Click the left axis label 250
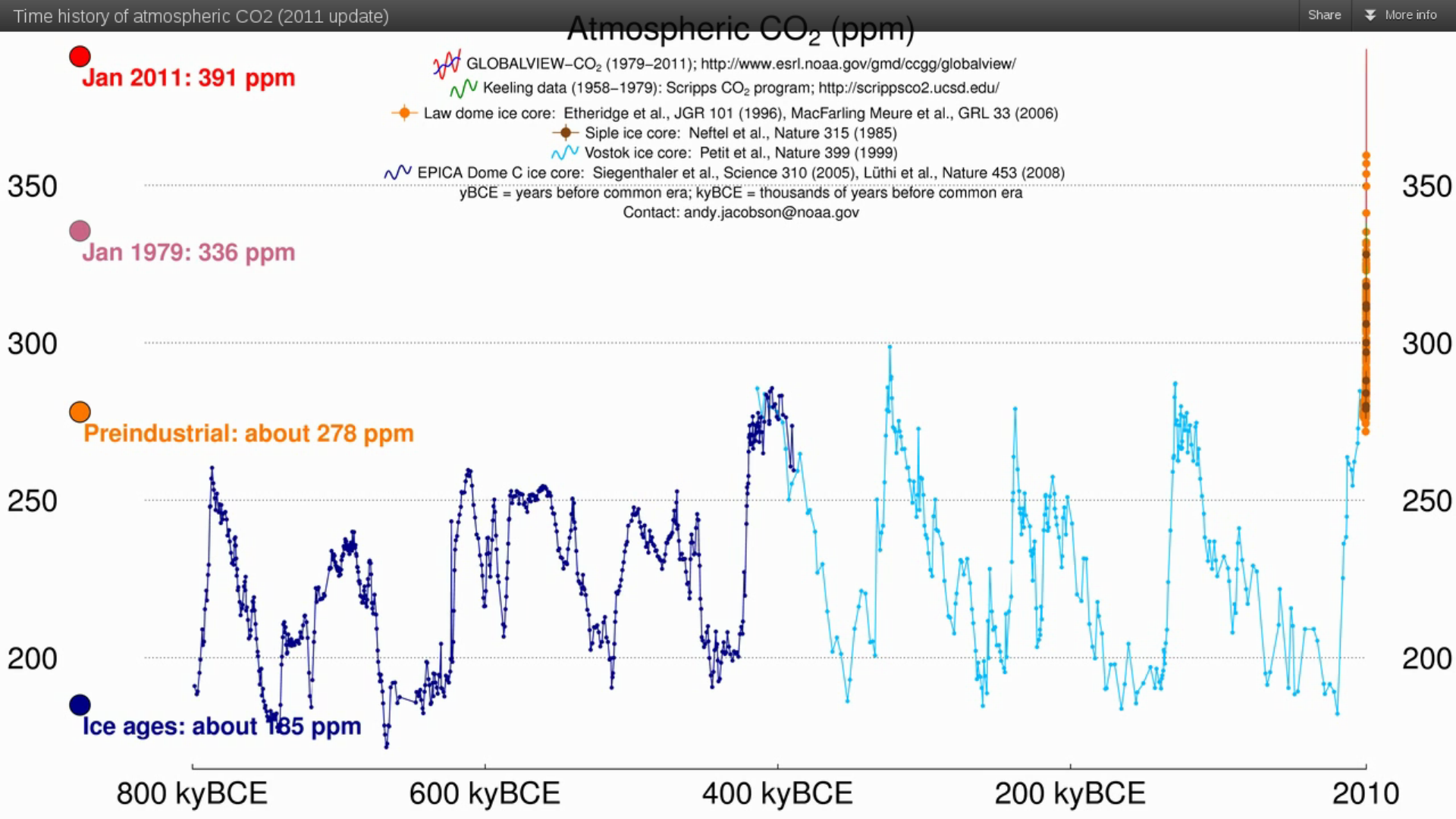The height and width of the screenshot is (819, 1456). (33, 500)
